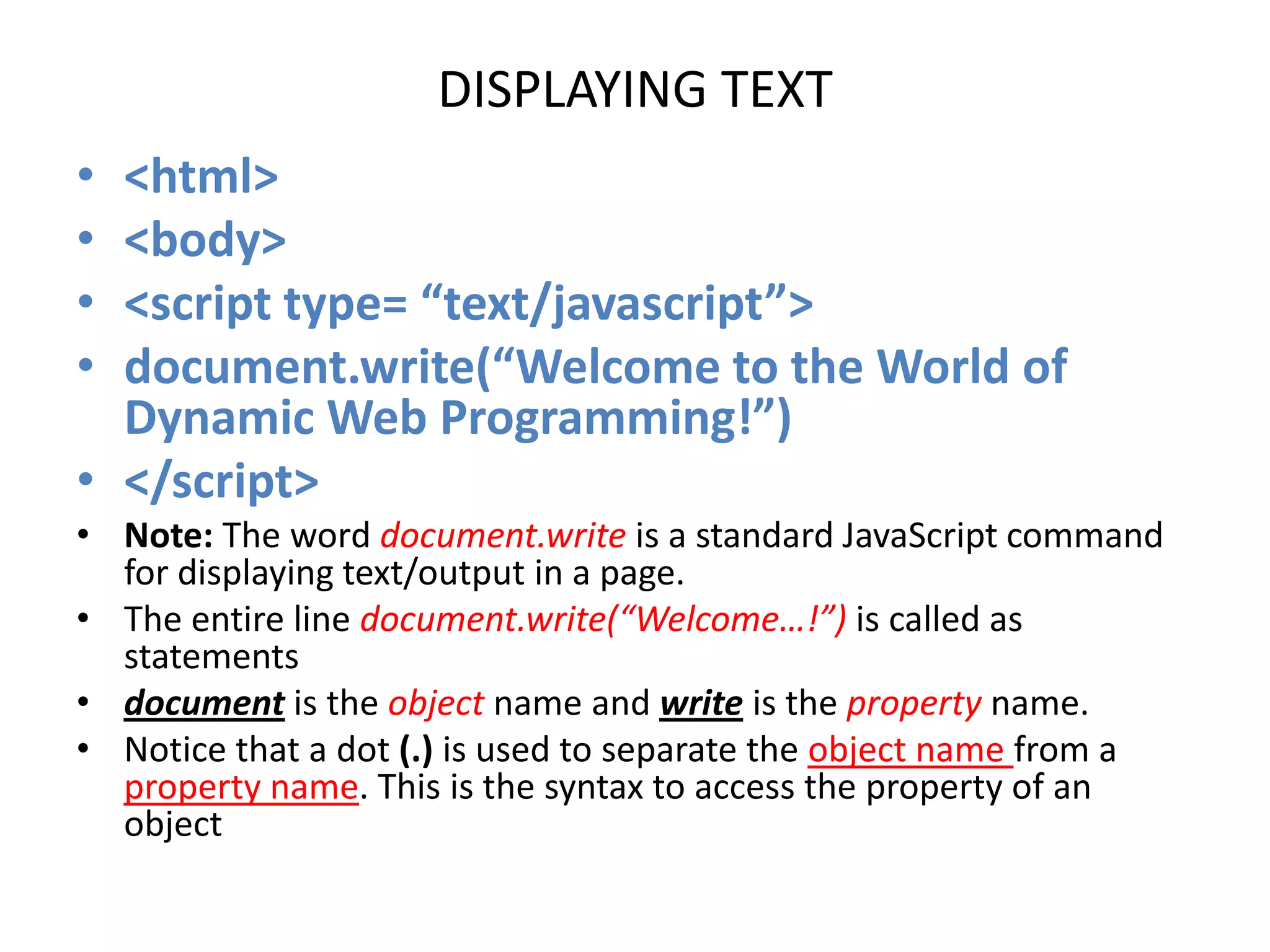
Task: Click the word statements
Action: tap(211, 657)
